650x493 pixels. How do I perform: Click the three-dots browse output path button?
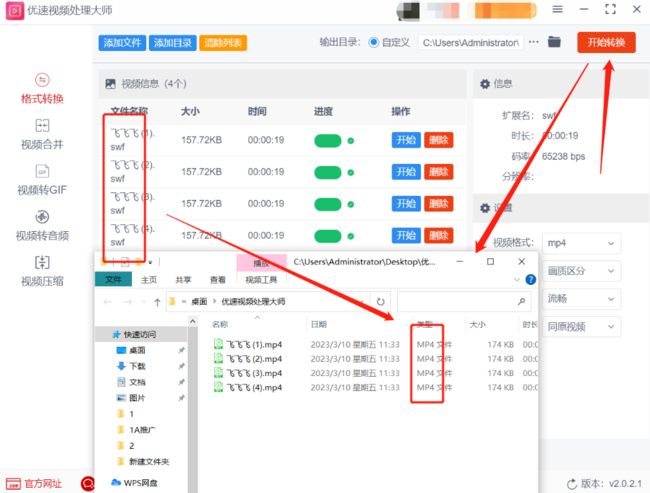pyautogui.click(x=534, y=42)
